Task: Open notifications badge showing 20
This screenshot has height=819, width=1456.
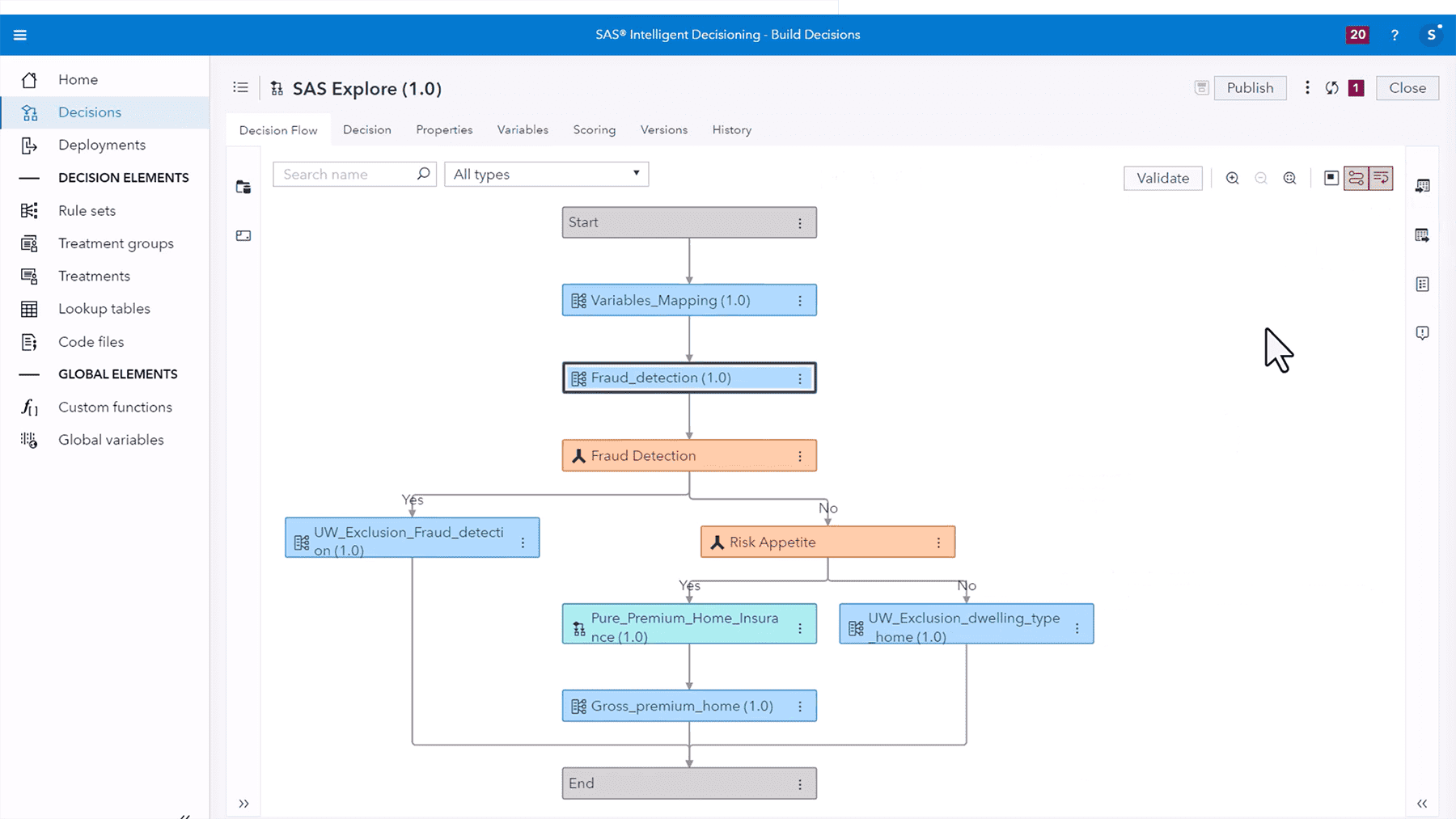Action: point(1357,35)
